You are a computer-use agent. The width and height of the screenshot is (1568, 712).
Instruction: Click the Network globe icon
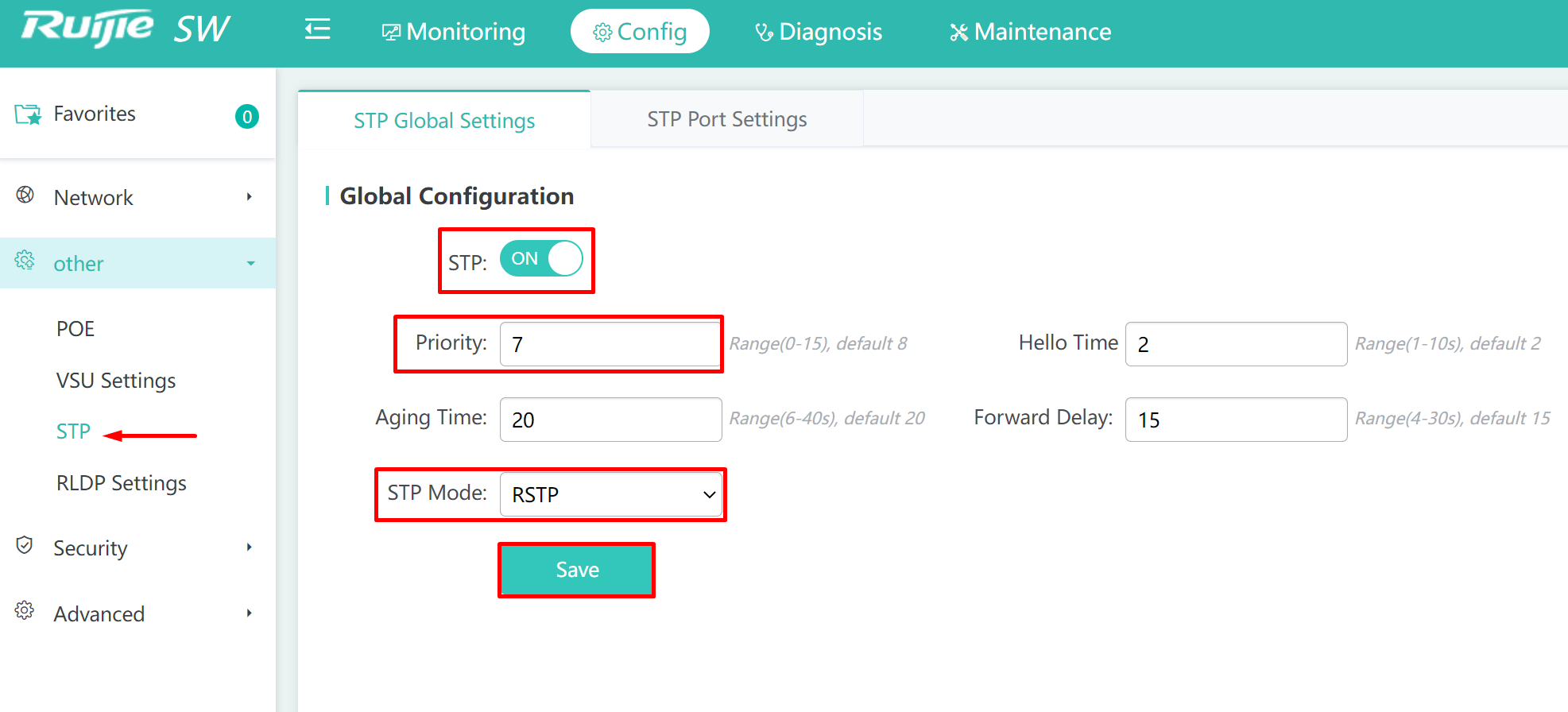point(25,195)
